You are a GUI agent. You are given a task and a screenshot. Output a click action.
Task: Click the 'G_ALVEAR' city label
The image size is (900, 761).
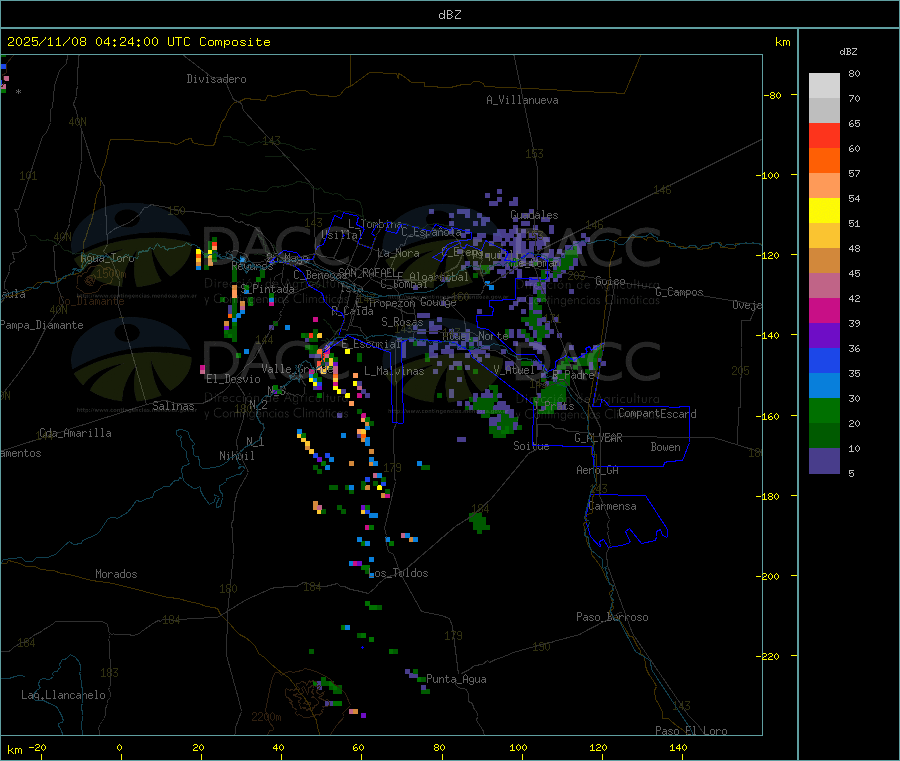tap(598, 438)
